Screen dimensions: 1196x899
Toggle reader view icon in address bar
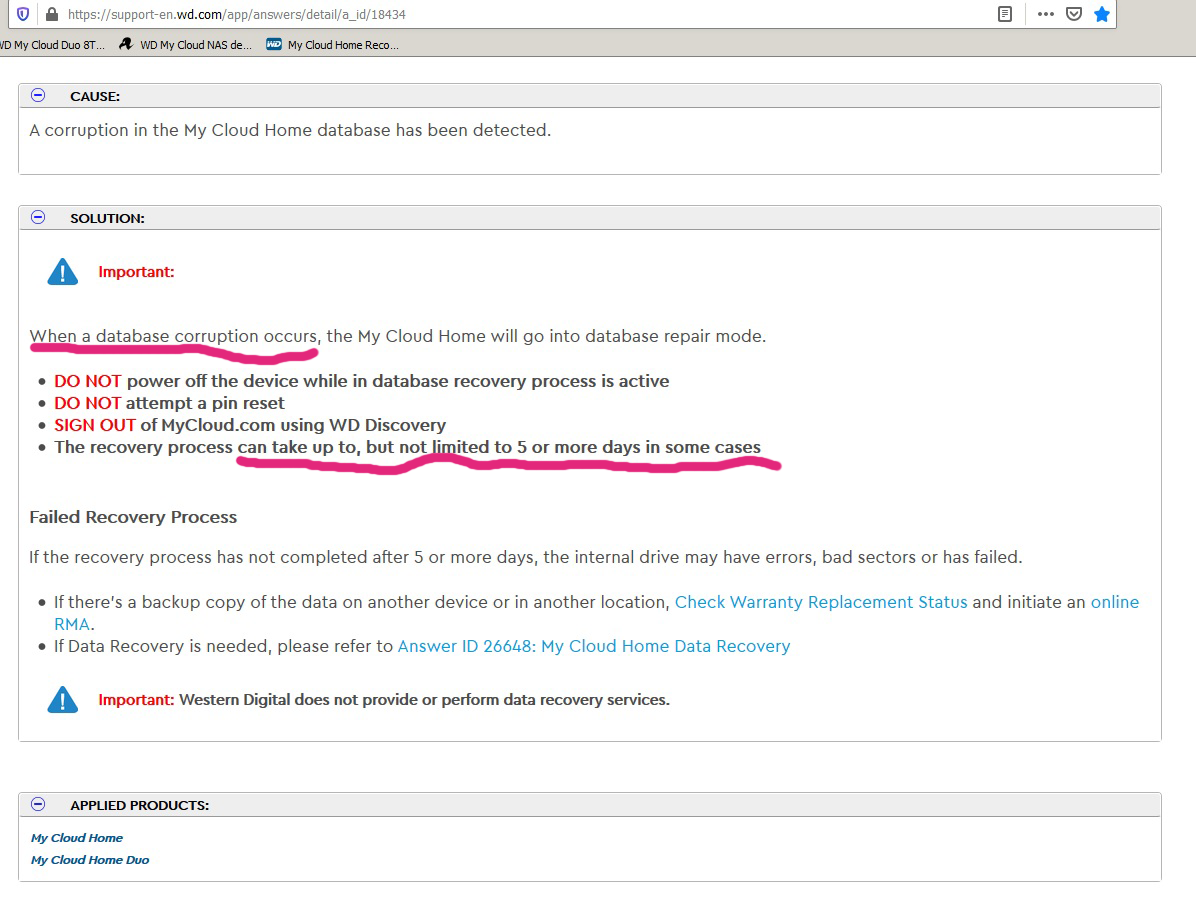tap(1005, 14)
